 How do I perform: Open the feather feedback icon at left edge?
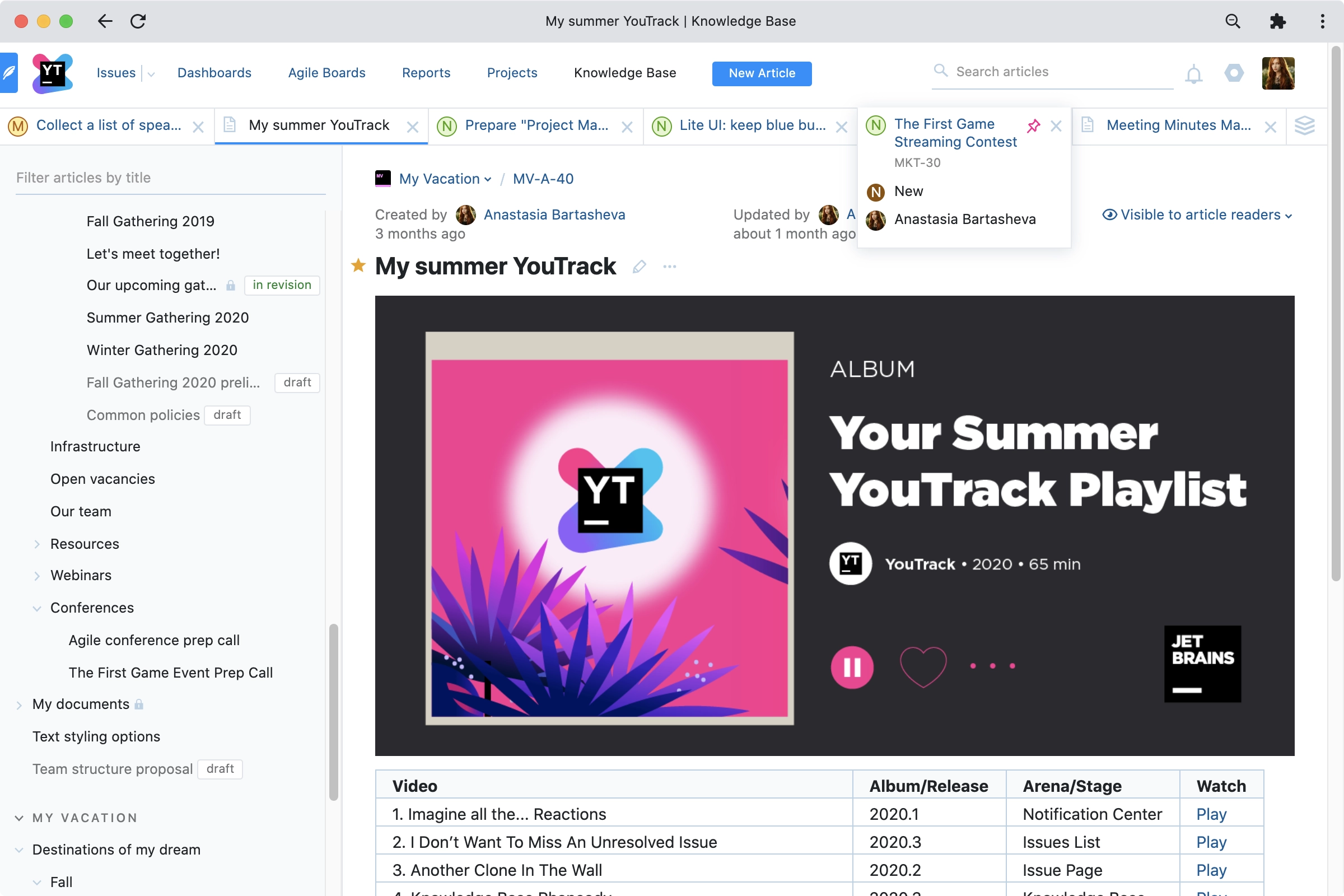(x=8, y=73)
